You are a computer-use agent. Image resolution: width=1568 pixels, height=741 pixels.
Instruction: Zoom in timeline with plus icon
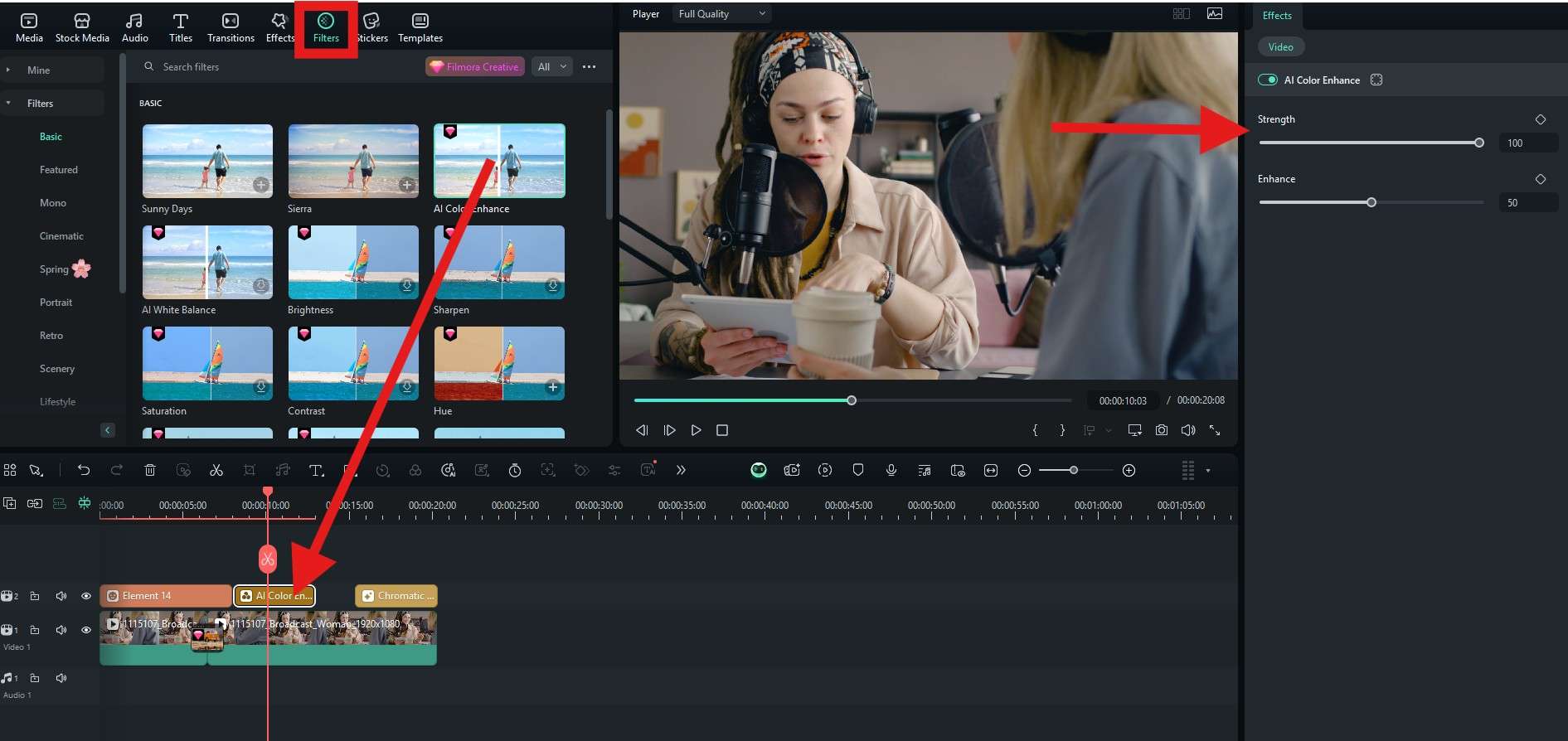pyautogui.click(x=1129, y=470)
